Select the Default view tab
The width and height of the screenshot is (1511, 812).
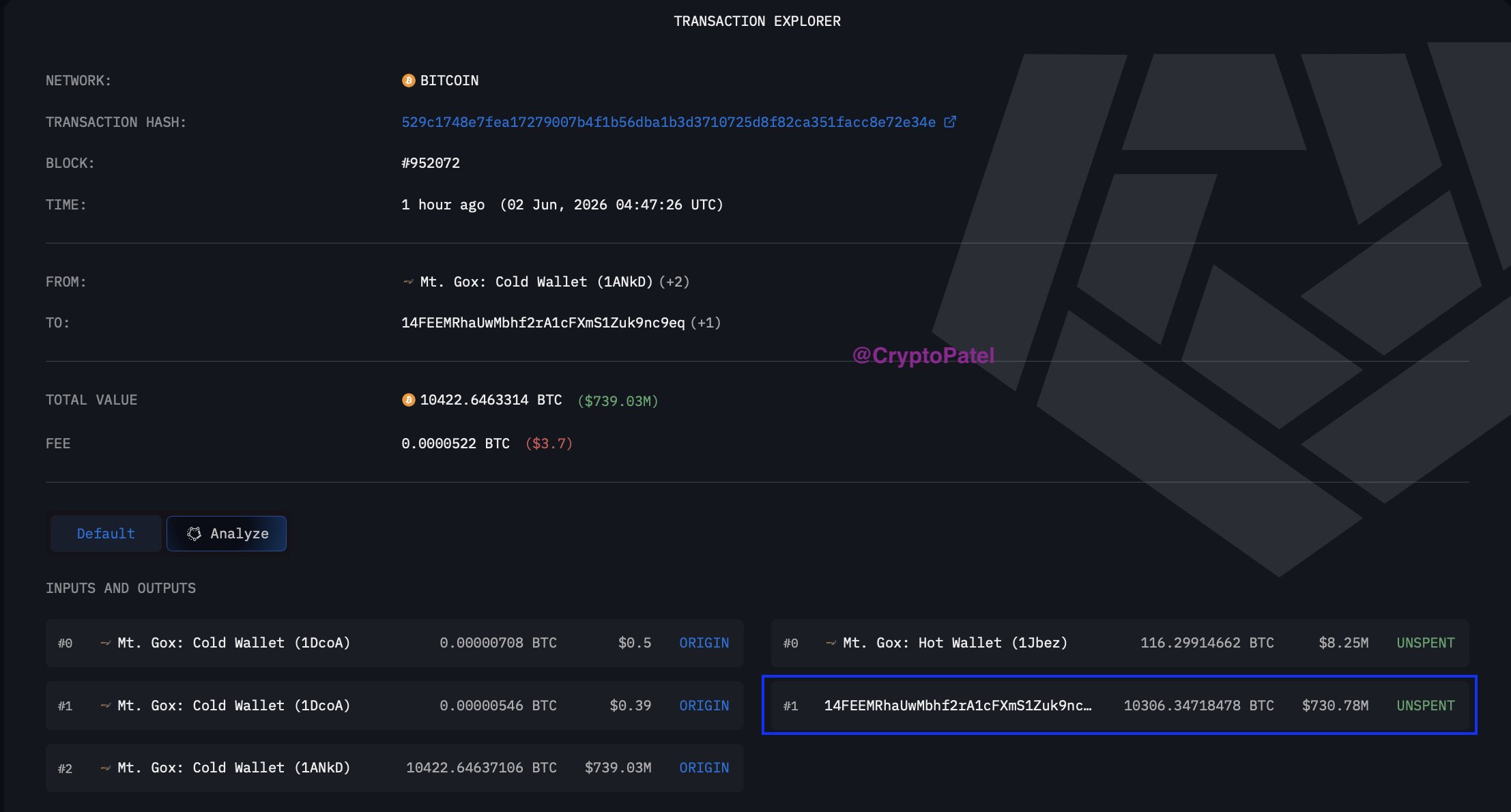pyautogui.click(x=106, y=534)
